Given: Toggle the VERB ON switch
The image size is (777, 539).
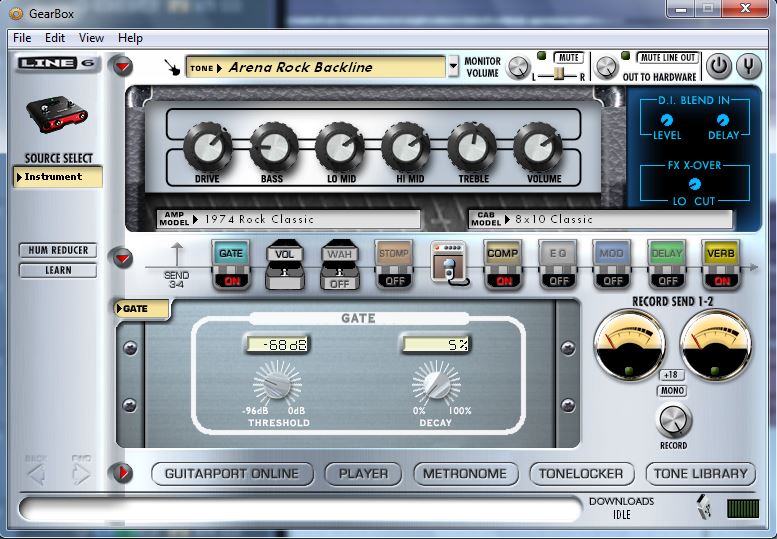Looking at the screenshot, I should pyautogui.click(x=722, y=281).
